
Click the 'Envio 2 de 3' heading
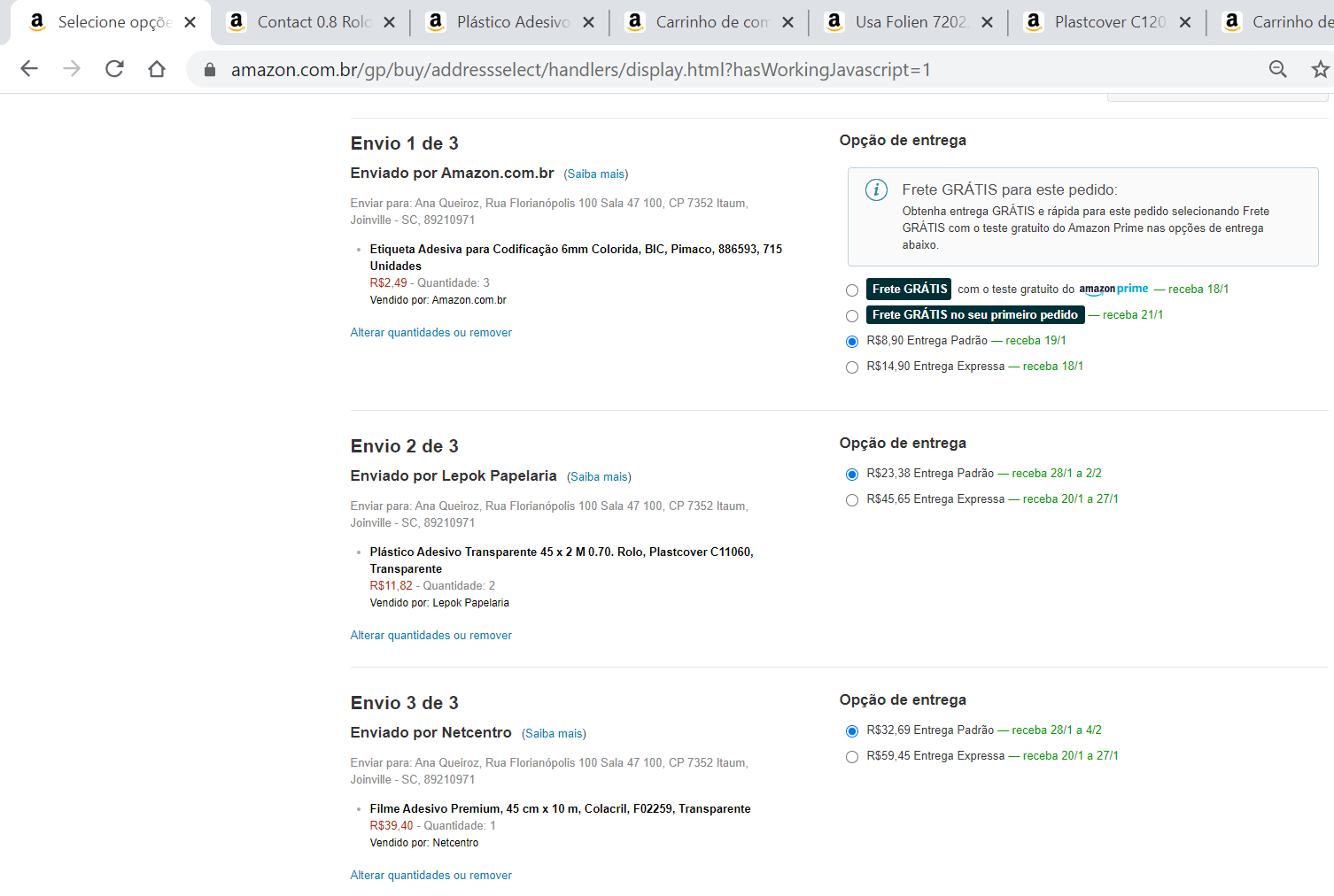[405, 446]
